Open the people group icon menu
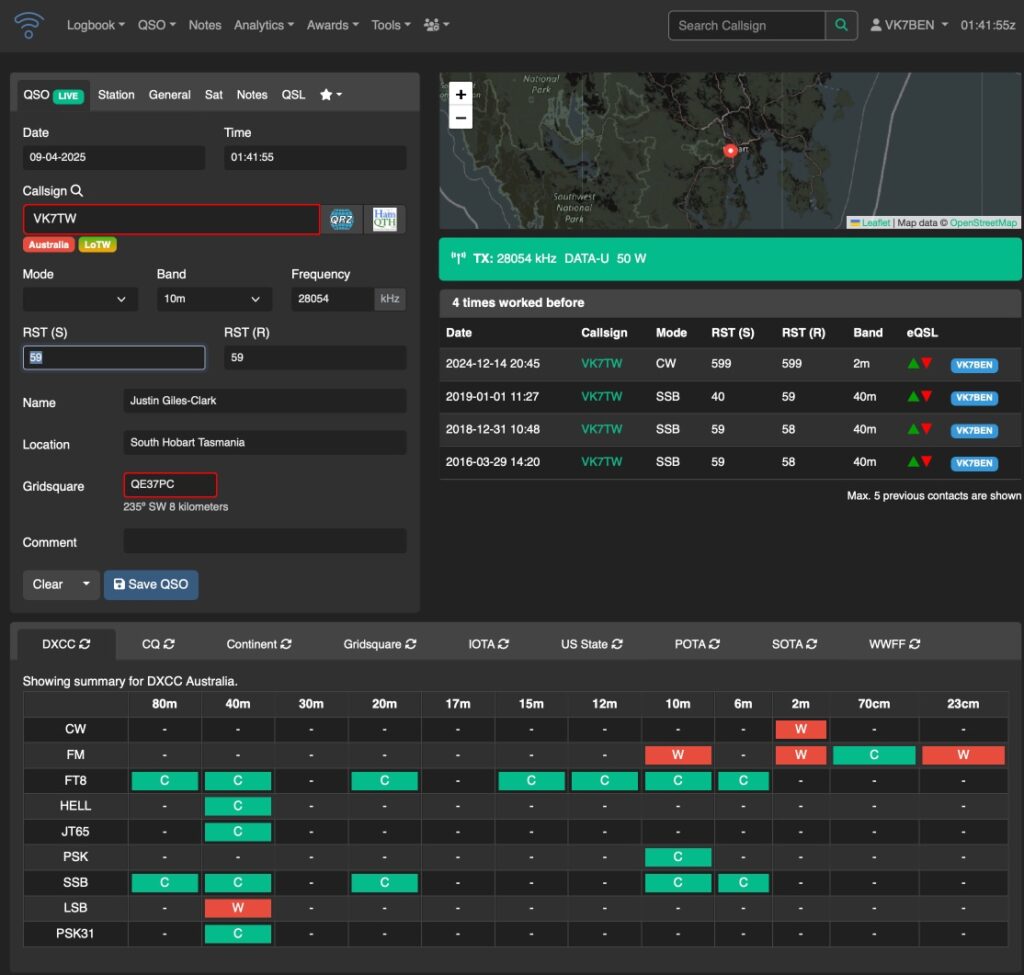 coord(436,25)
